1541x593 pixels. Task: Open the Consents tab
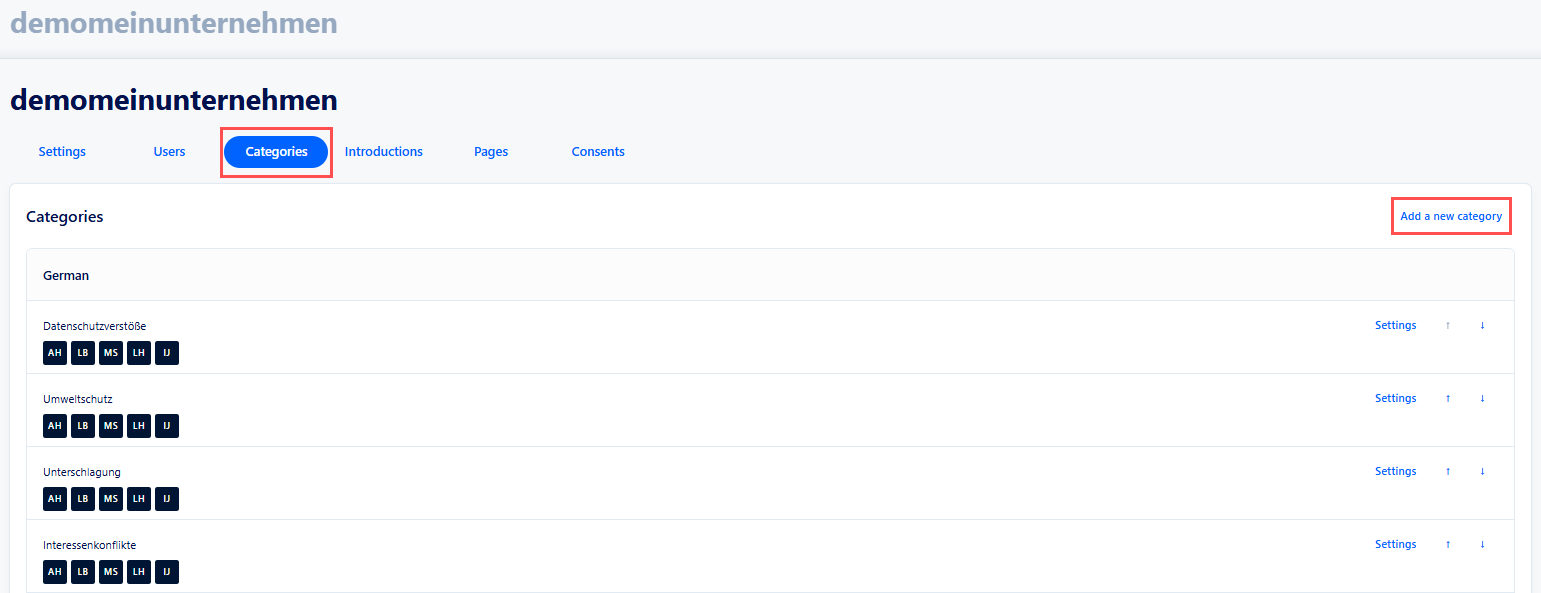click(x=598, y=152)
